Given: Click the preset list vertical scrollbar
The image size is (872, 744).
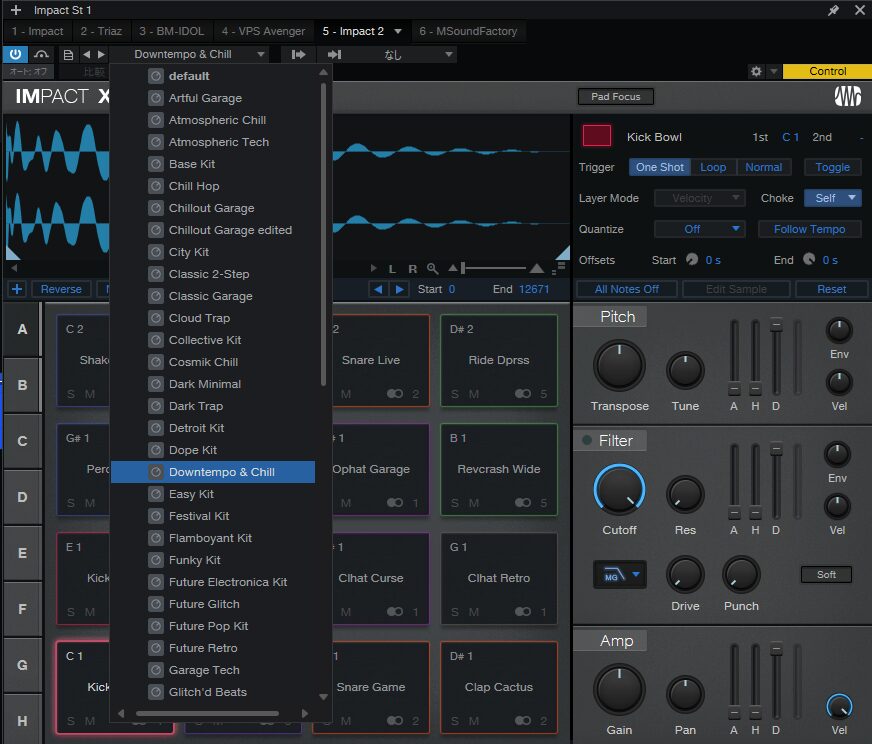Looking at the screenshot, I should [323, 234].
